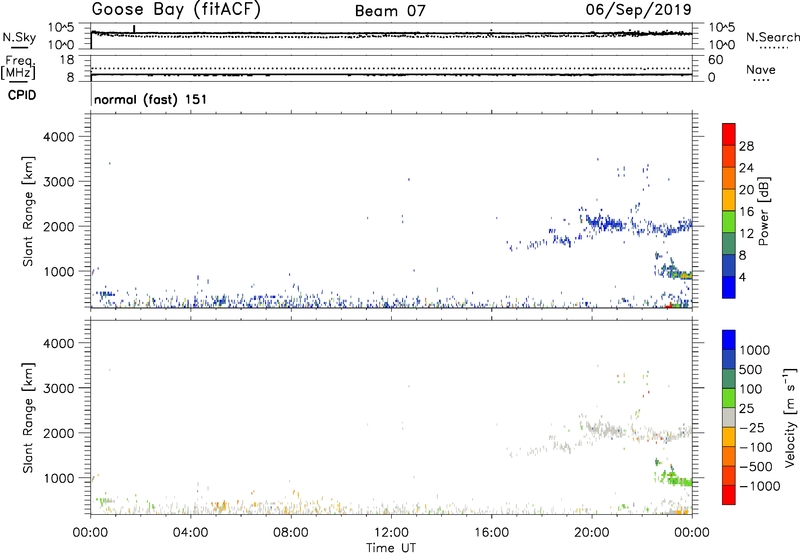This screenshot has width=800, height=554.
Task: Select the Freq. [MHz] axis label
Action: (x=18, y=67)
